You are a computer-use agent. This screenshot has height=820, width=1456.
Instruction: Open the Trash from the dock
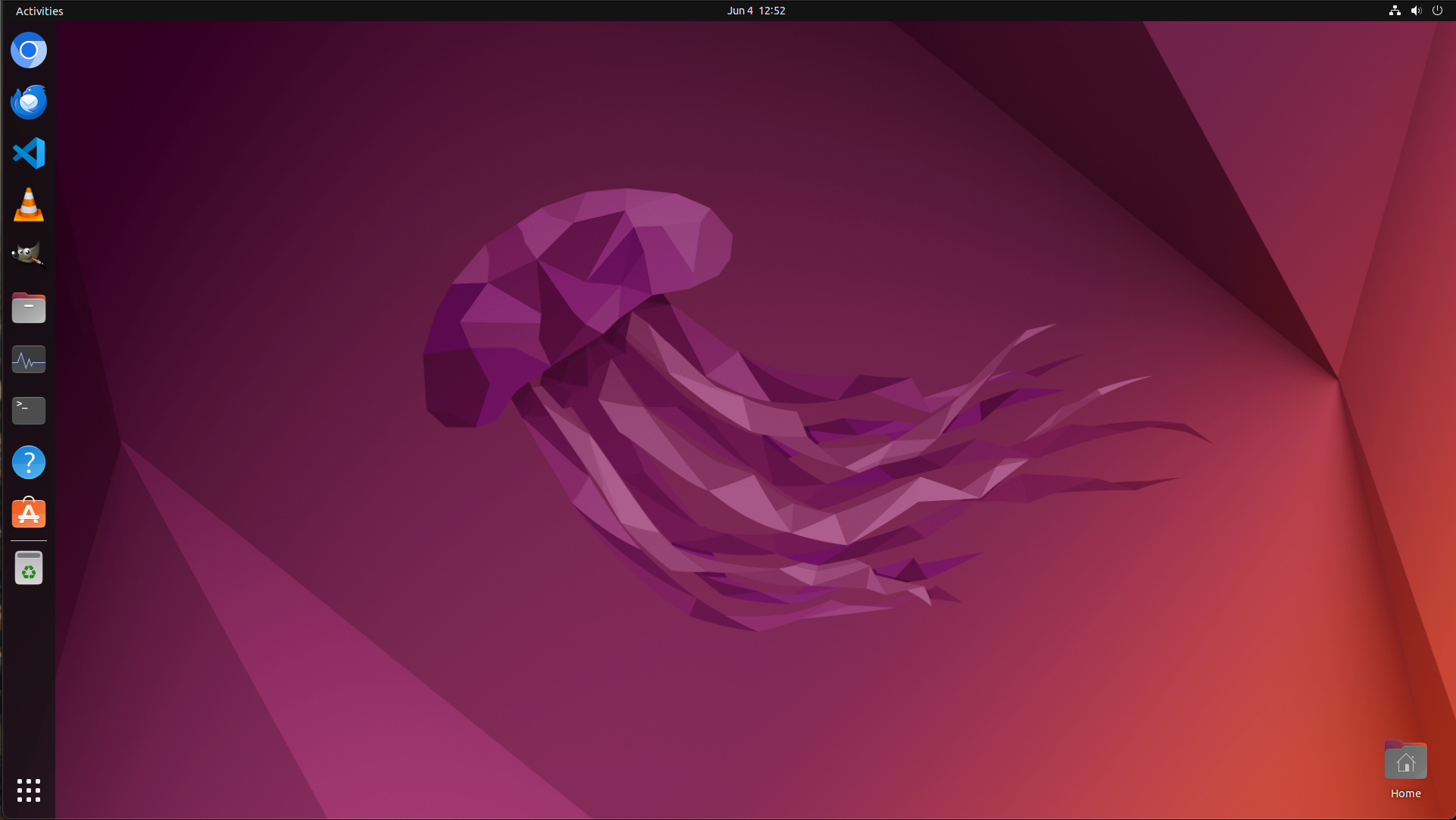point(28,568)
